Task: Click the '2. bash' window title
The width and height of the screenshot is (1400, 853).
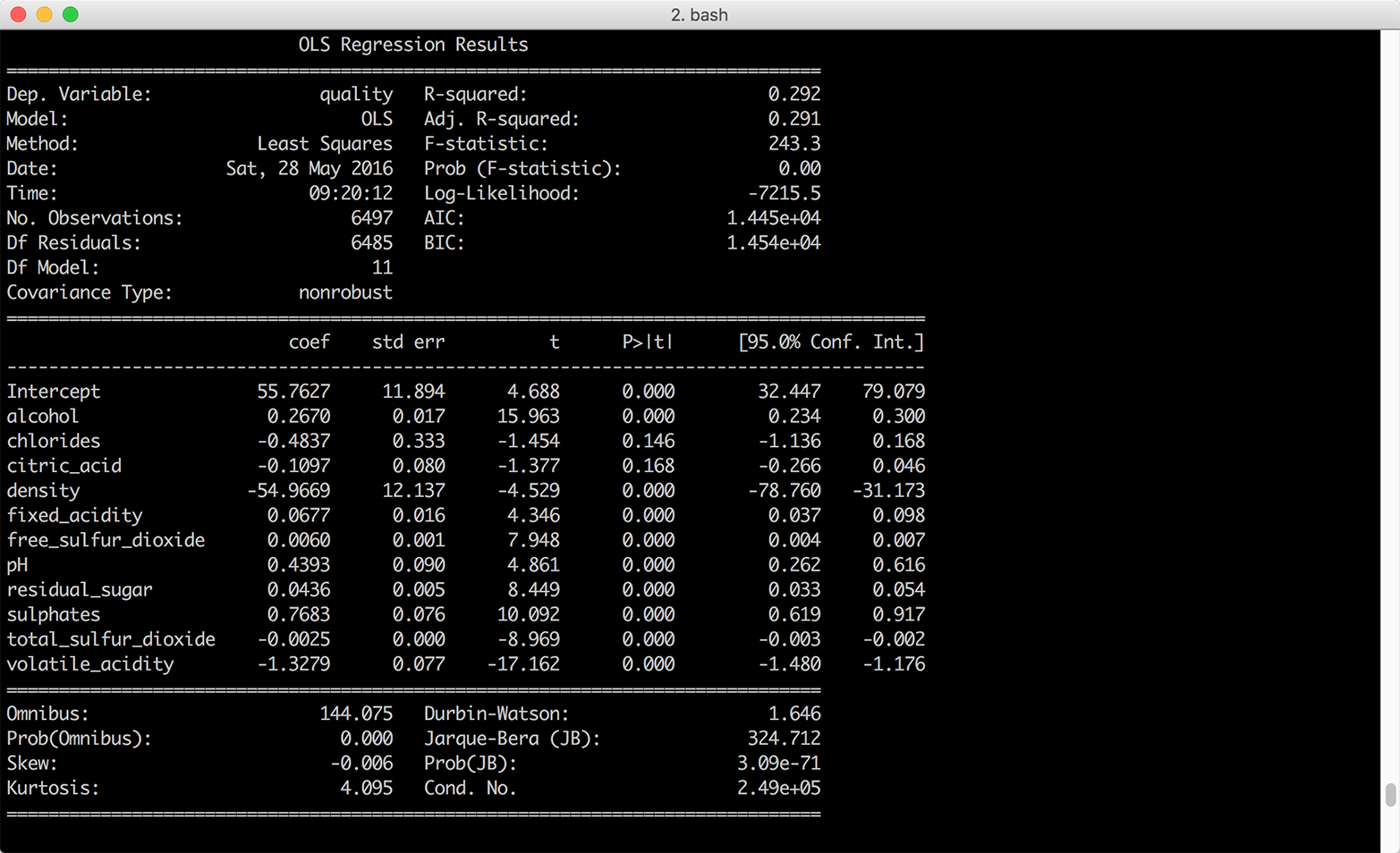Action: [699, 15]
